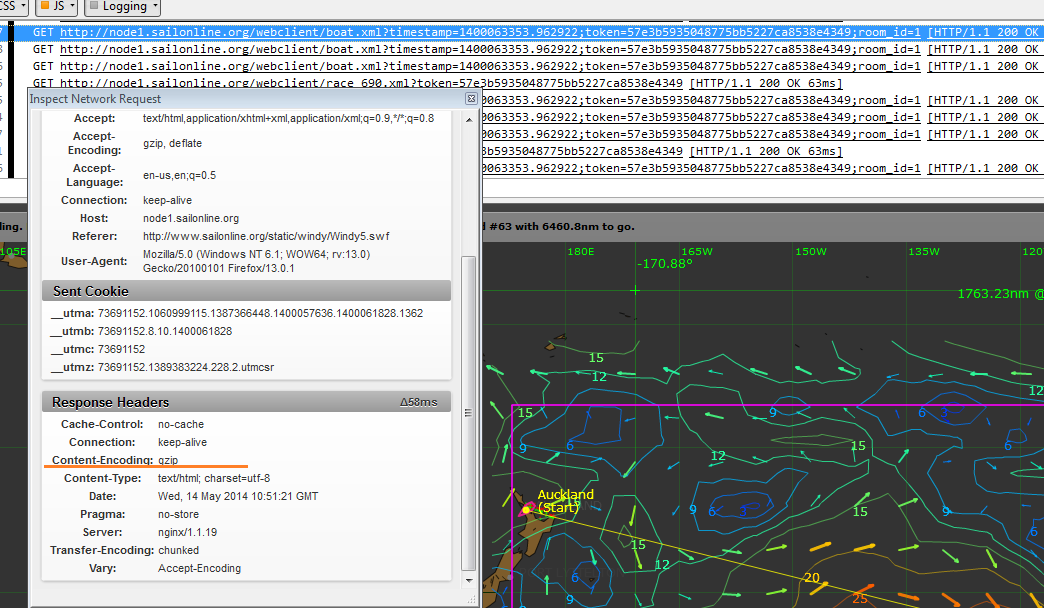Image resolution: width=1044 pixels, height=608 pixels.
Task: Select the Pragma value no-store
Action: click(x=178, y=514)
